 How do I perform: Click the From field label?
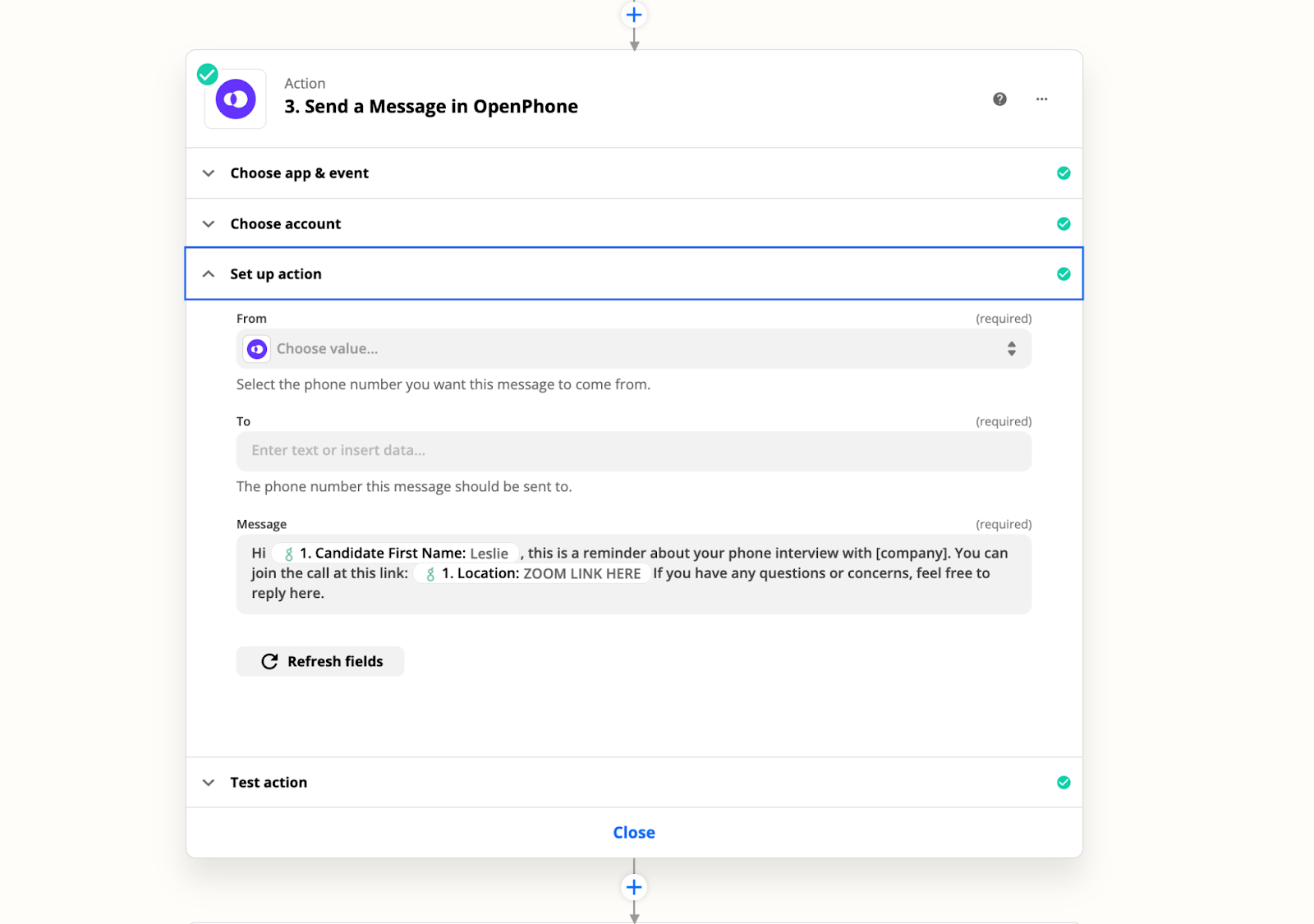click(251, 319)
